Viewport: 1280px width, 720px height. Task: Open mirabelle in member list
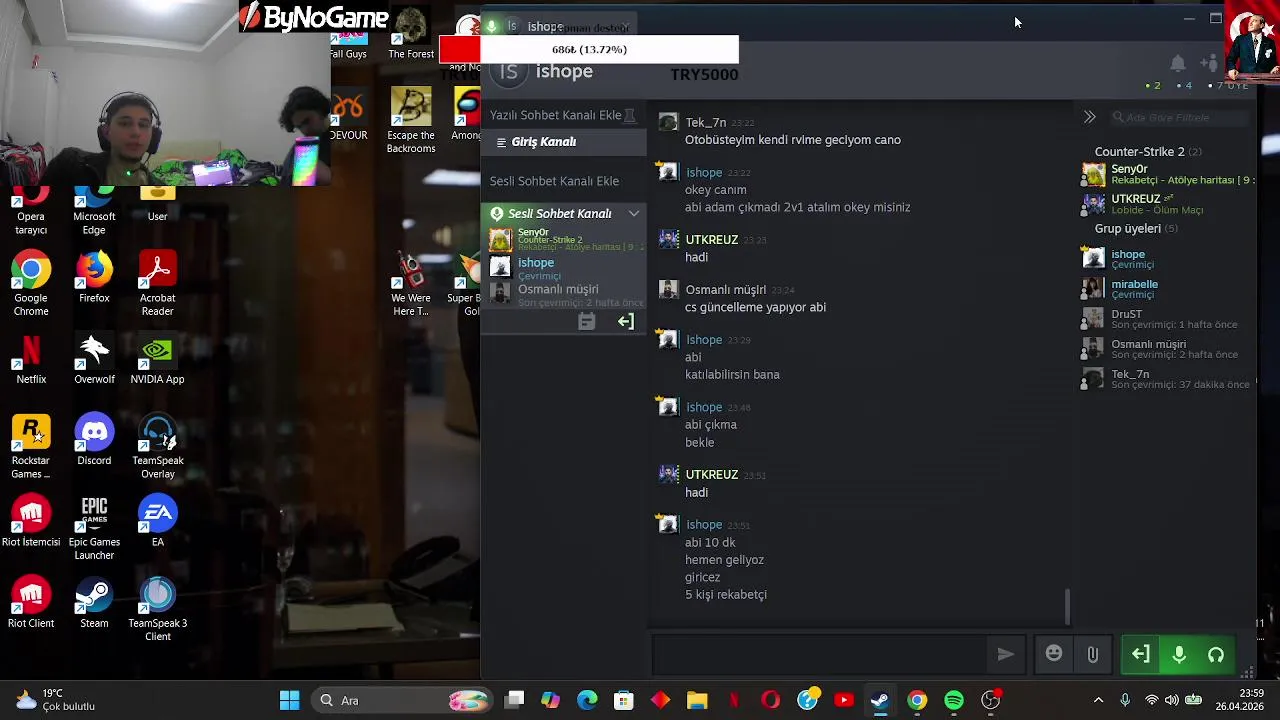[1167, 289]
